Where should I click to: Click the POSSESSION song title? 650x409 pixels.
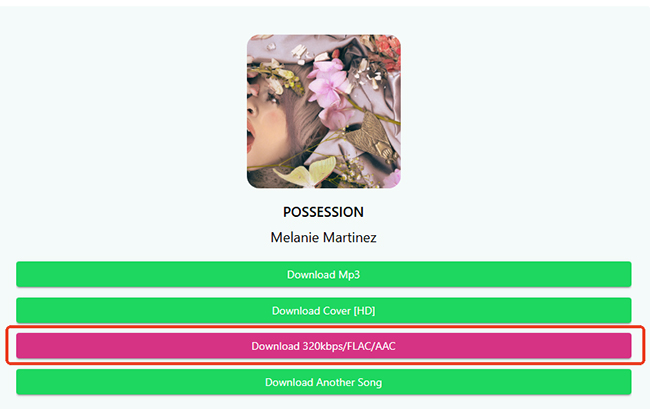[323, 212]
